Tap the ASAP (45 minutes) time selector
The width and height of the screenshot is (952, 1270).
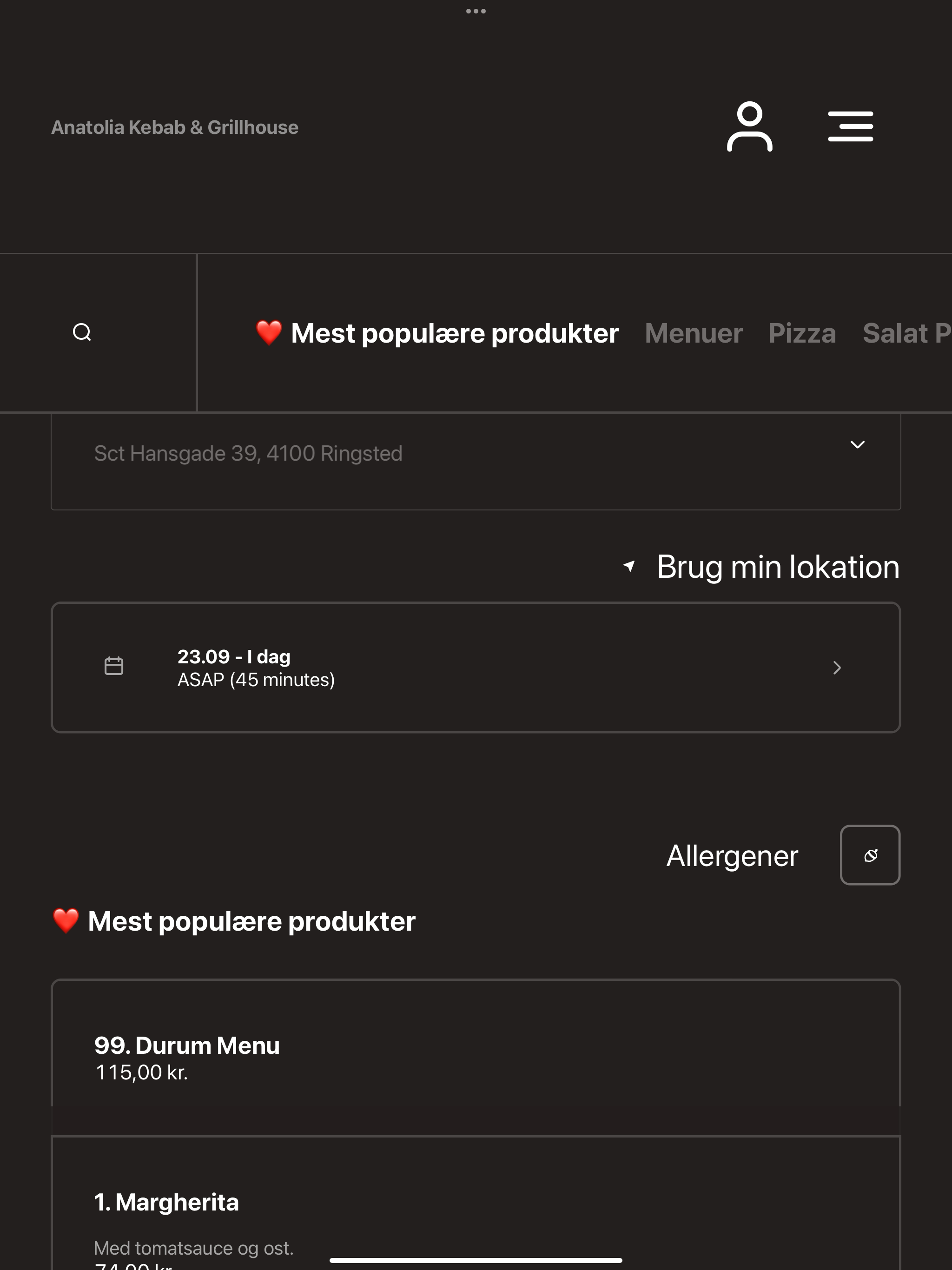[476, 667]
